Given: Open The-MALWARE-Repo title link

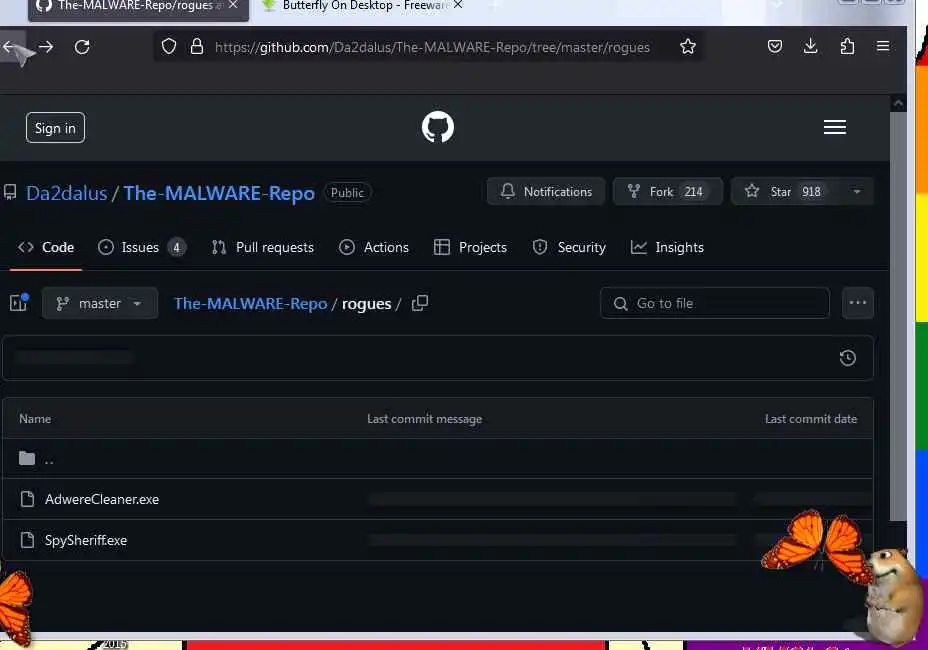Looking at the screenshot, I should click(x=219, y=193).
